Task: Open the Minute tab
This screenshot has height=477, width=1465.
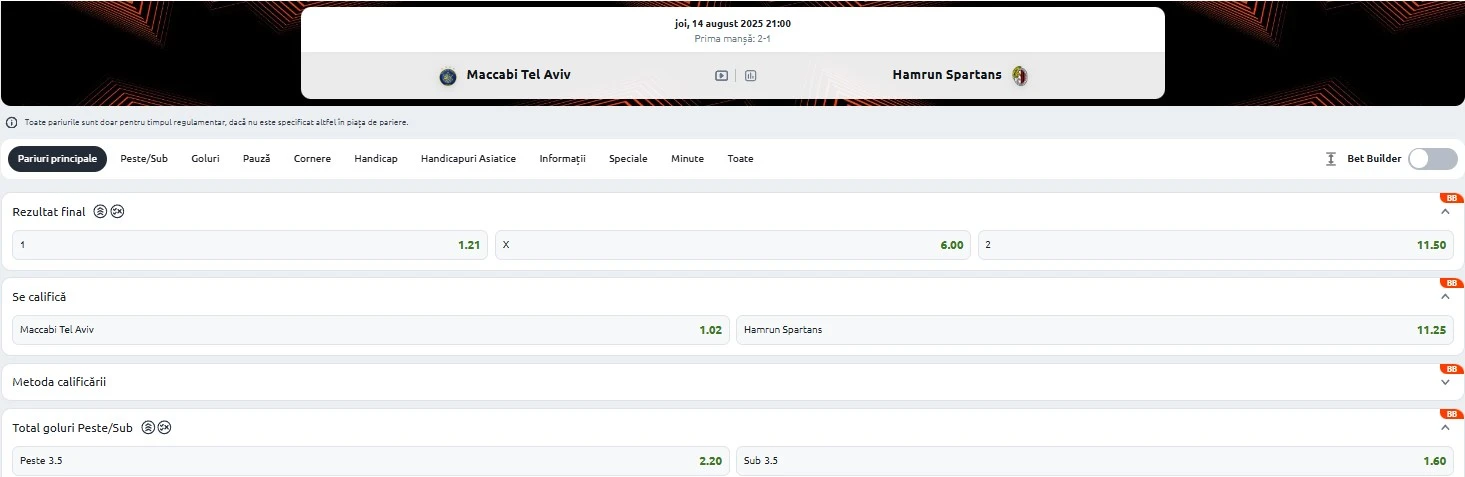Action: (x=687, y=159)
